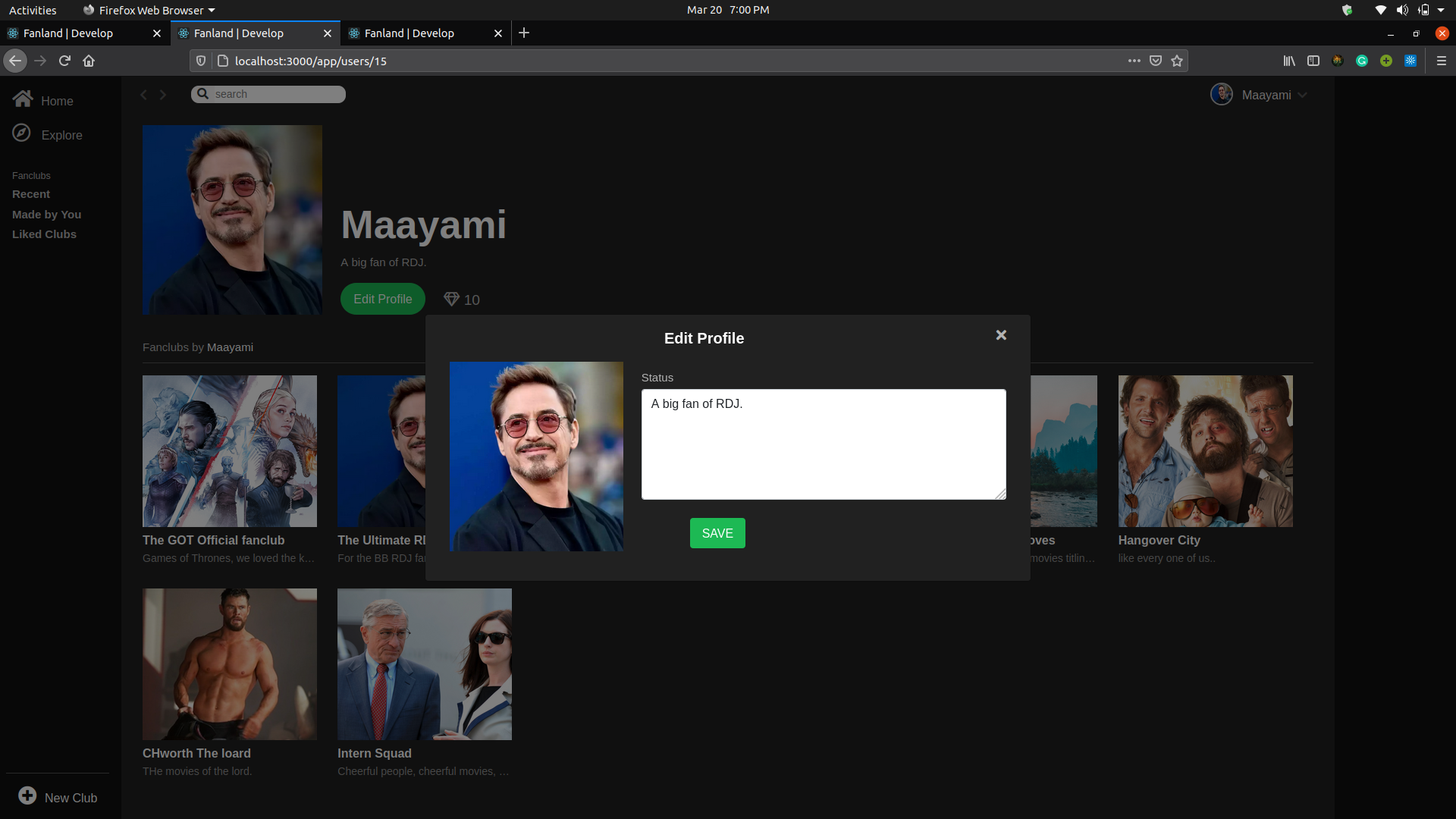This screenshot has height=819, width=1456.
Task: Click the New Club plus icon
Action: tap(27, 795)
